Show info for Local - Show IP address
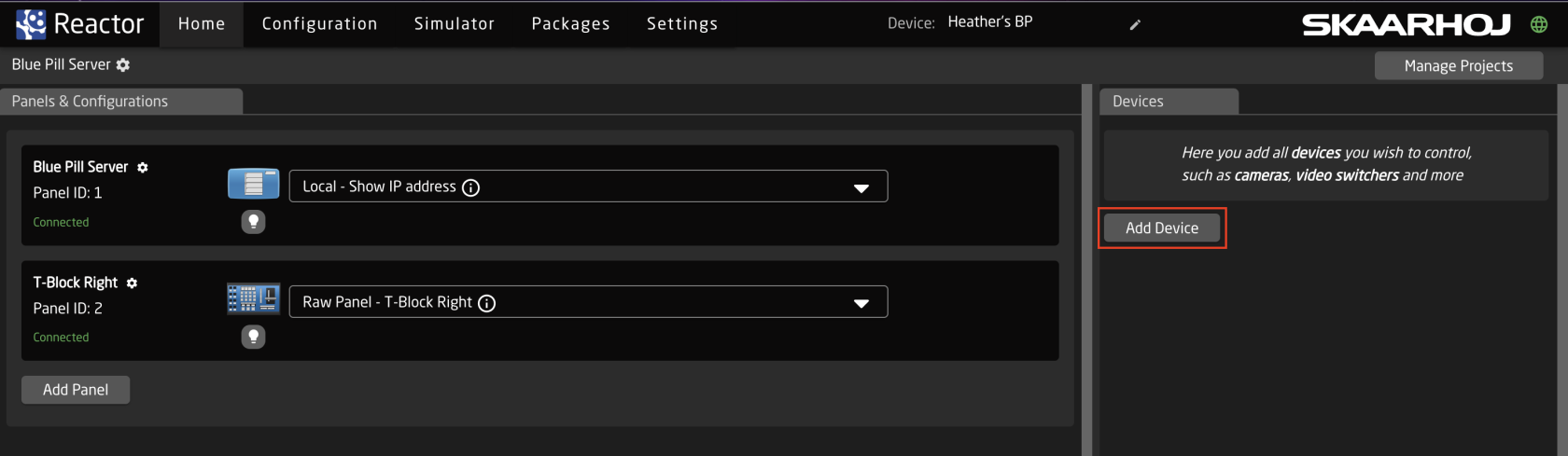 tap(471, 187)
